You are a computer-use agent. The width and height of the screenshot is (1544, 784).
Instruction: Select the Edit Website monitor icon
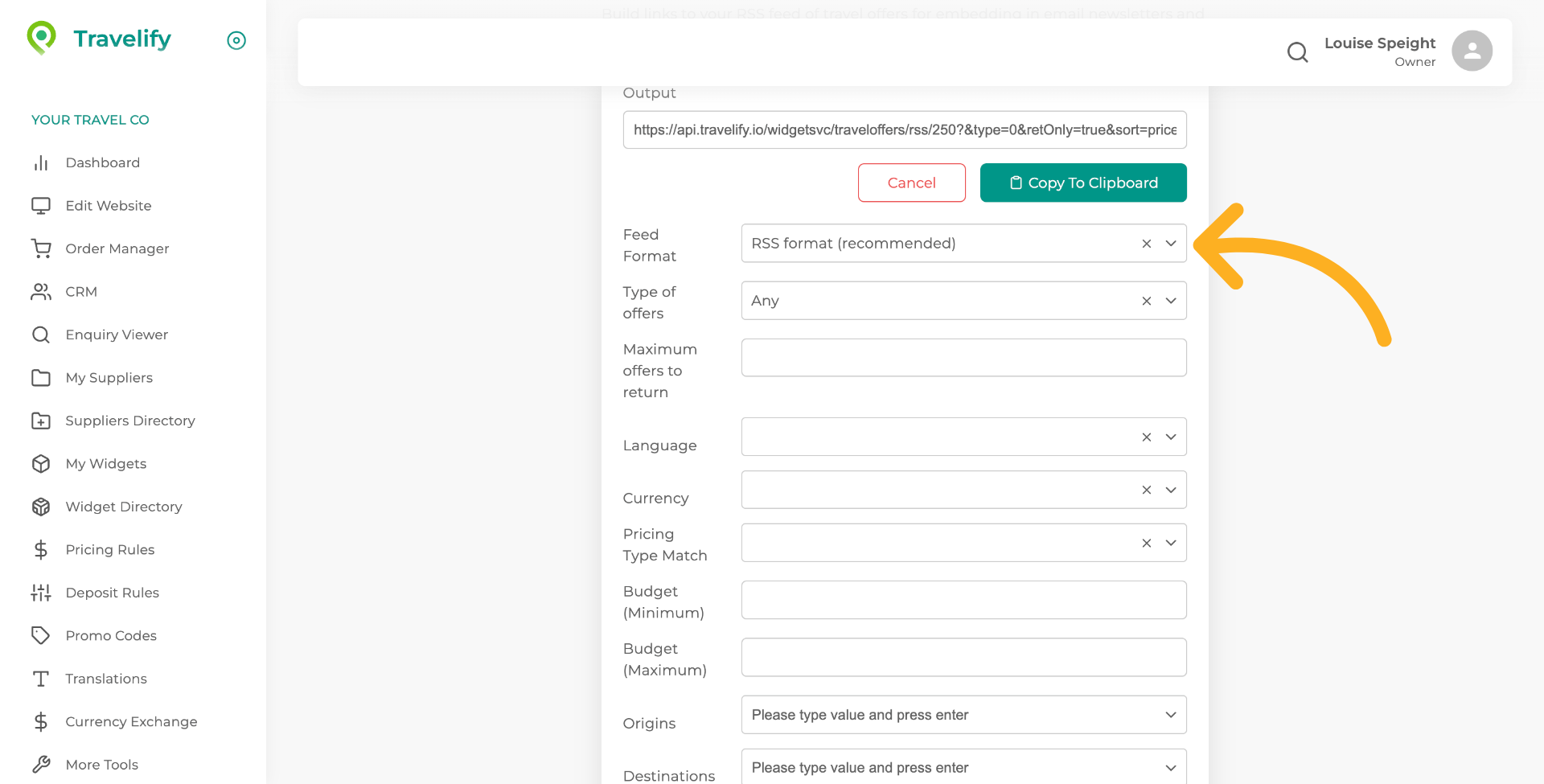(x=41, y=205)
